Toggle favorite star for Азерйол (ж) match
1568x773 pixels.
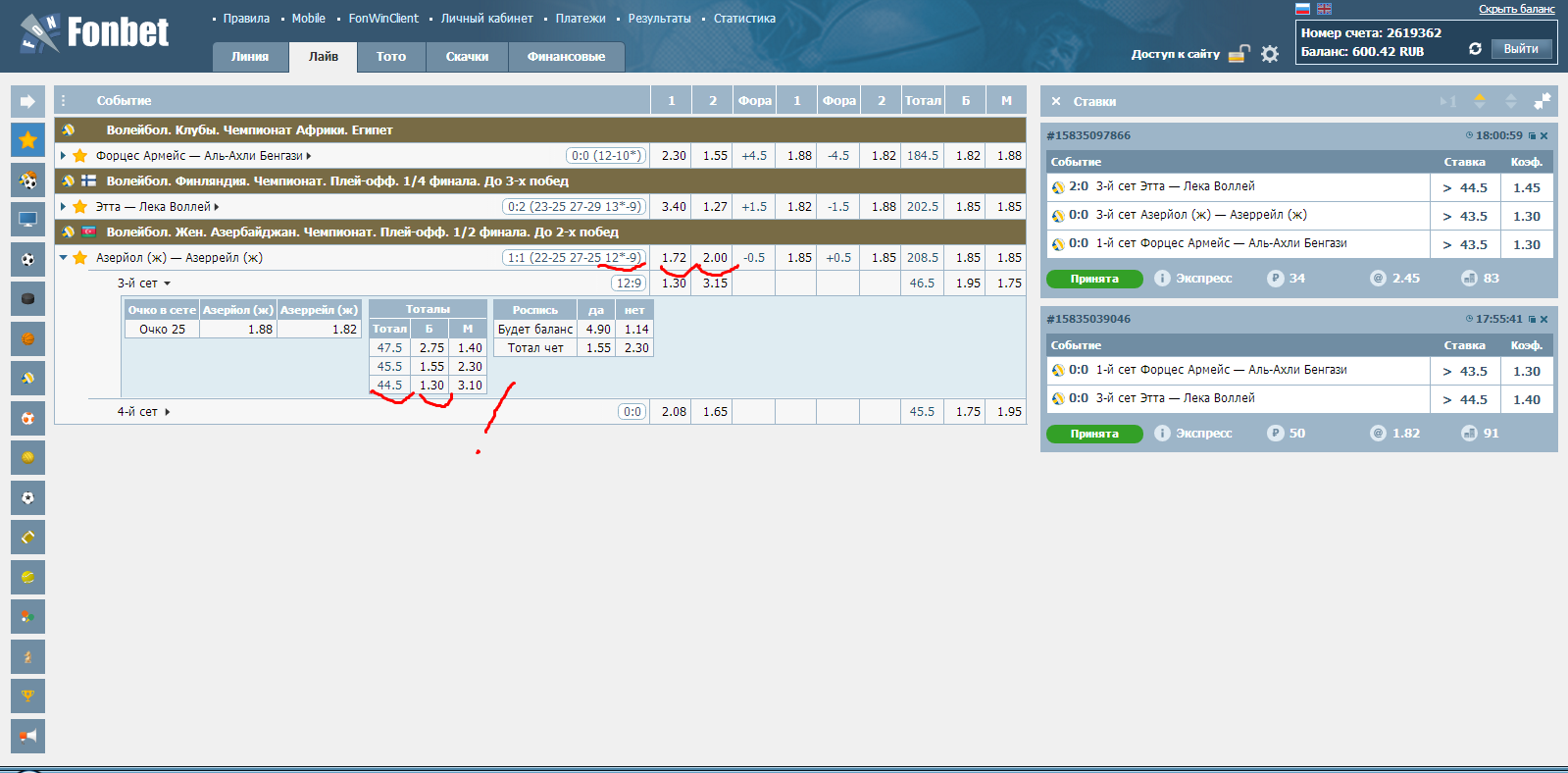coord(80,258)
